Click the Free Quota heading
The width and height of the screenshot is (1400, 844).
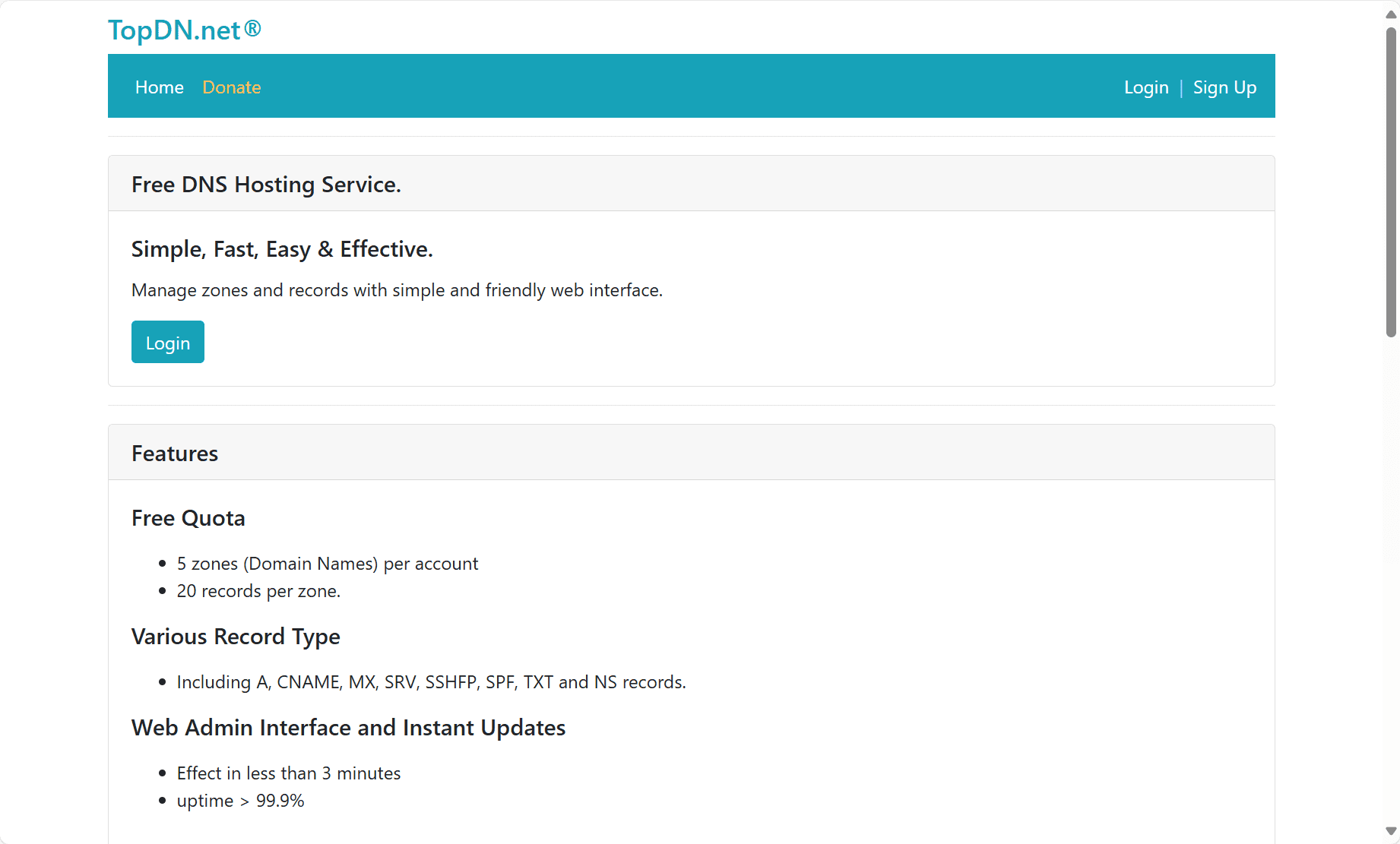188,518
